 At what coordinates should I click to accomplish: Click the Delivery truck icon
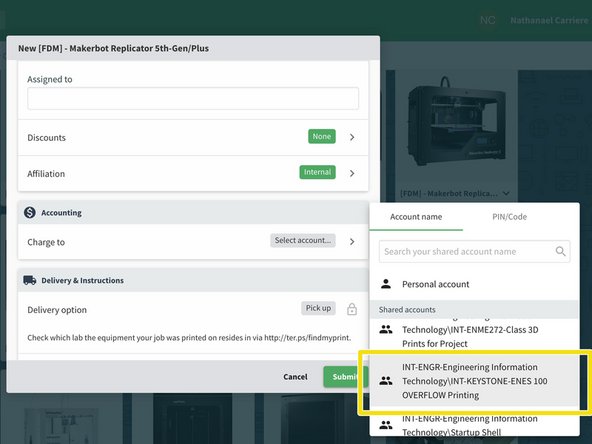[30, 280]
